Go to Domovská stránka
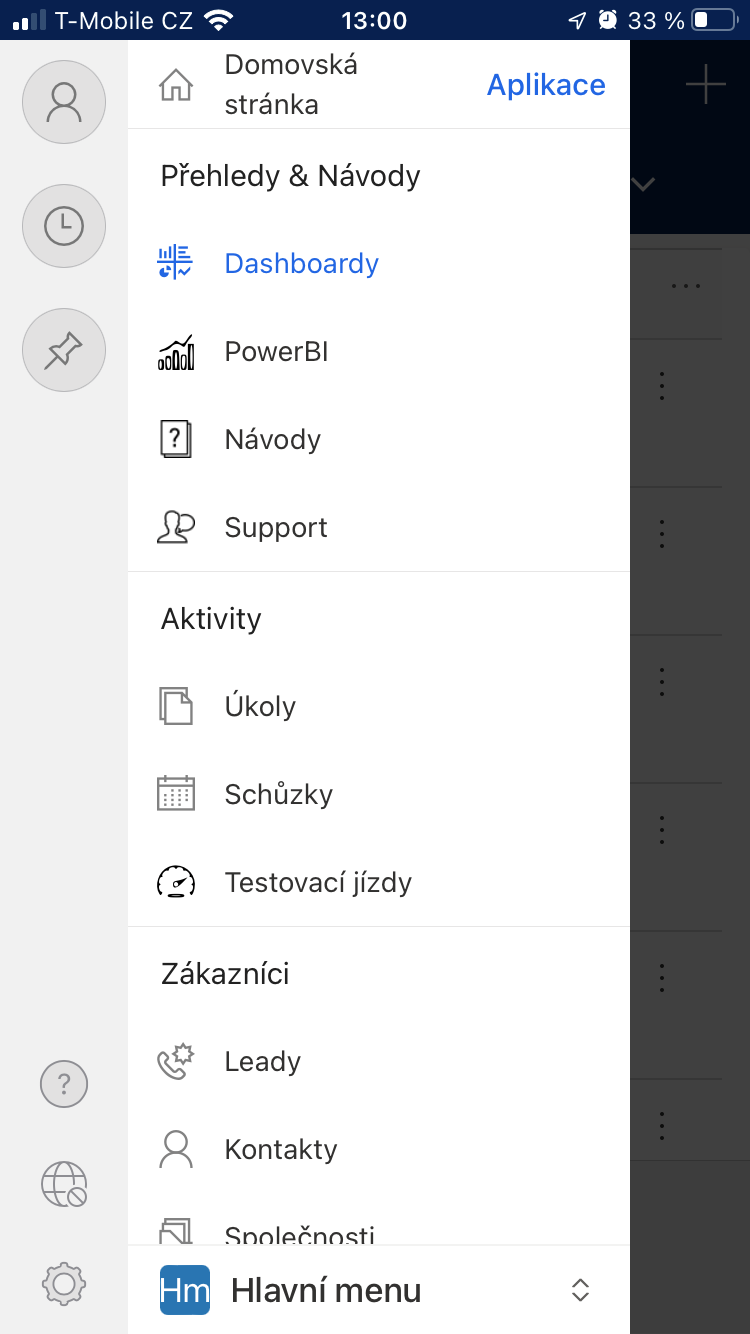Image resolution: width=750 pixels, height=1334 pixels. pyautogui.click(x=291, y=85)
